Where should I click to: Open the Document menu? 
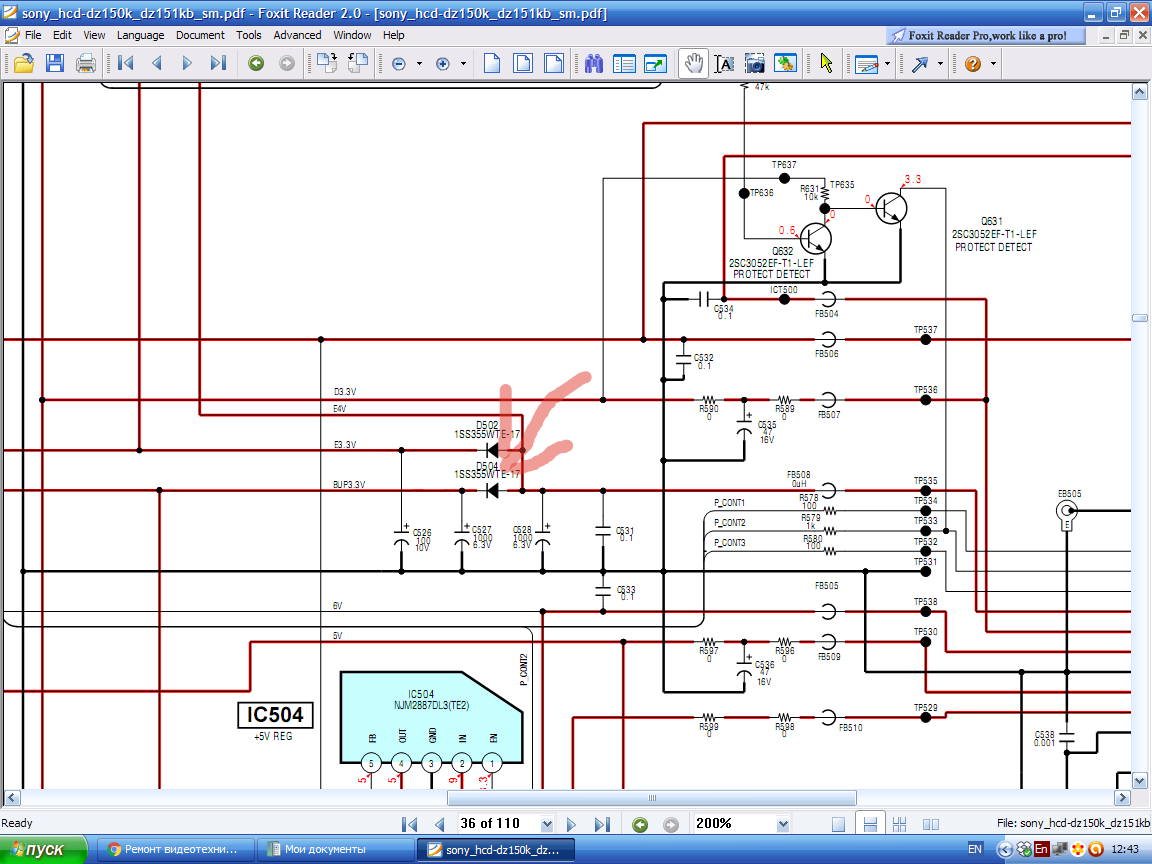[x=200, y=35]
